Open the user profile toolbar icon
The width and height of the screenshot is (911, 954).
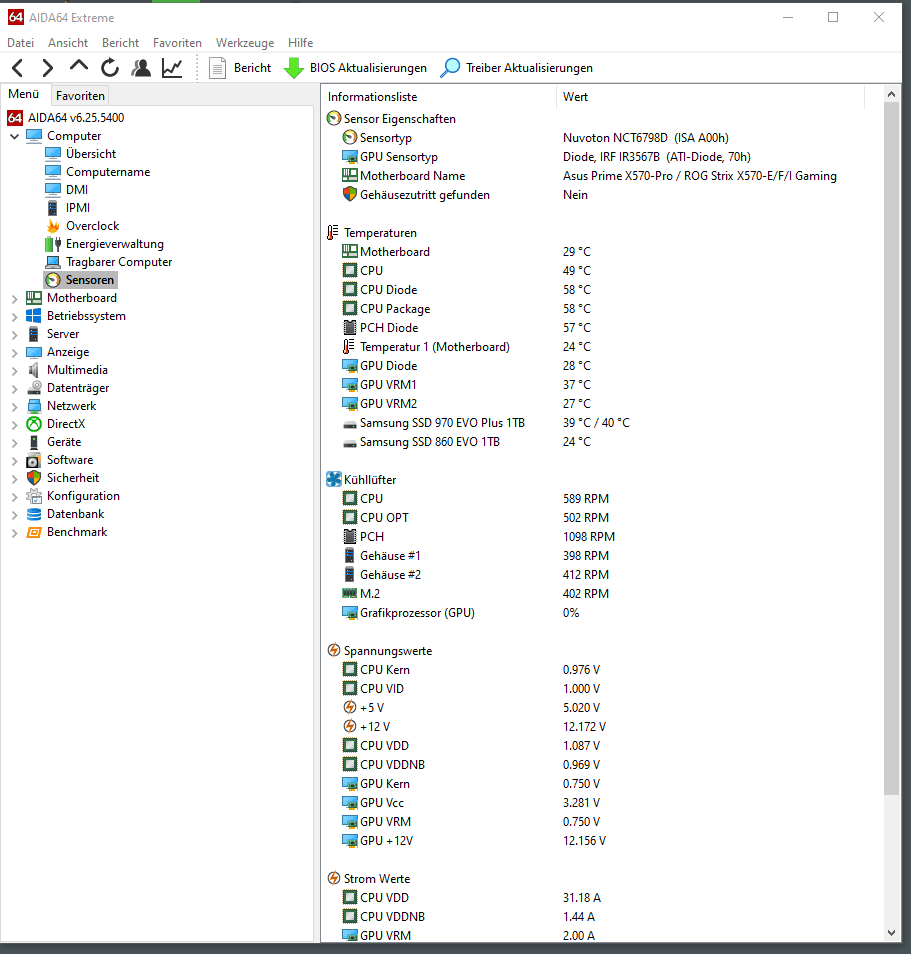[x=141, y=68]
